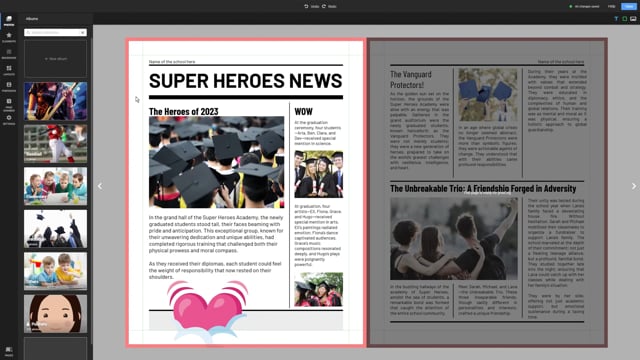Viewport: 640px width, 360px height.
Task: Select the SUPER HEROES NEWS headline
Action: tap(246, 80)
